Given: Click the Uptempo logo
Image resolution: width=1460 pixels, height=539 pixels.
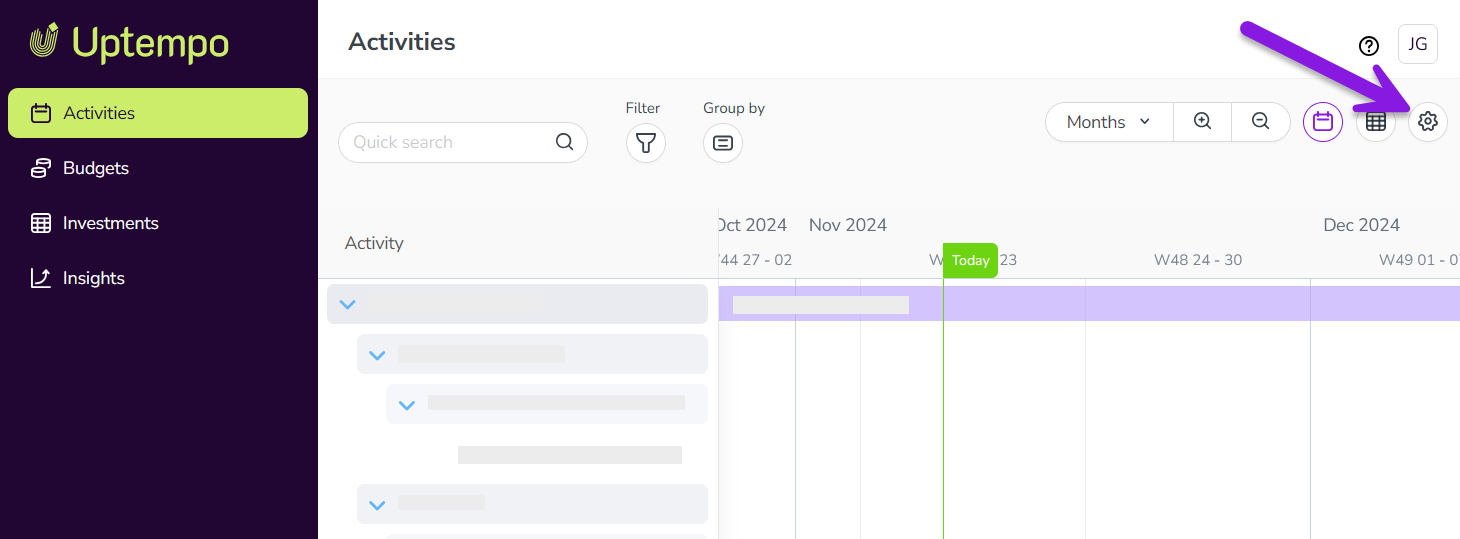Looking at the screenshot, I should (x=129, y=42).
